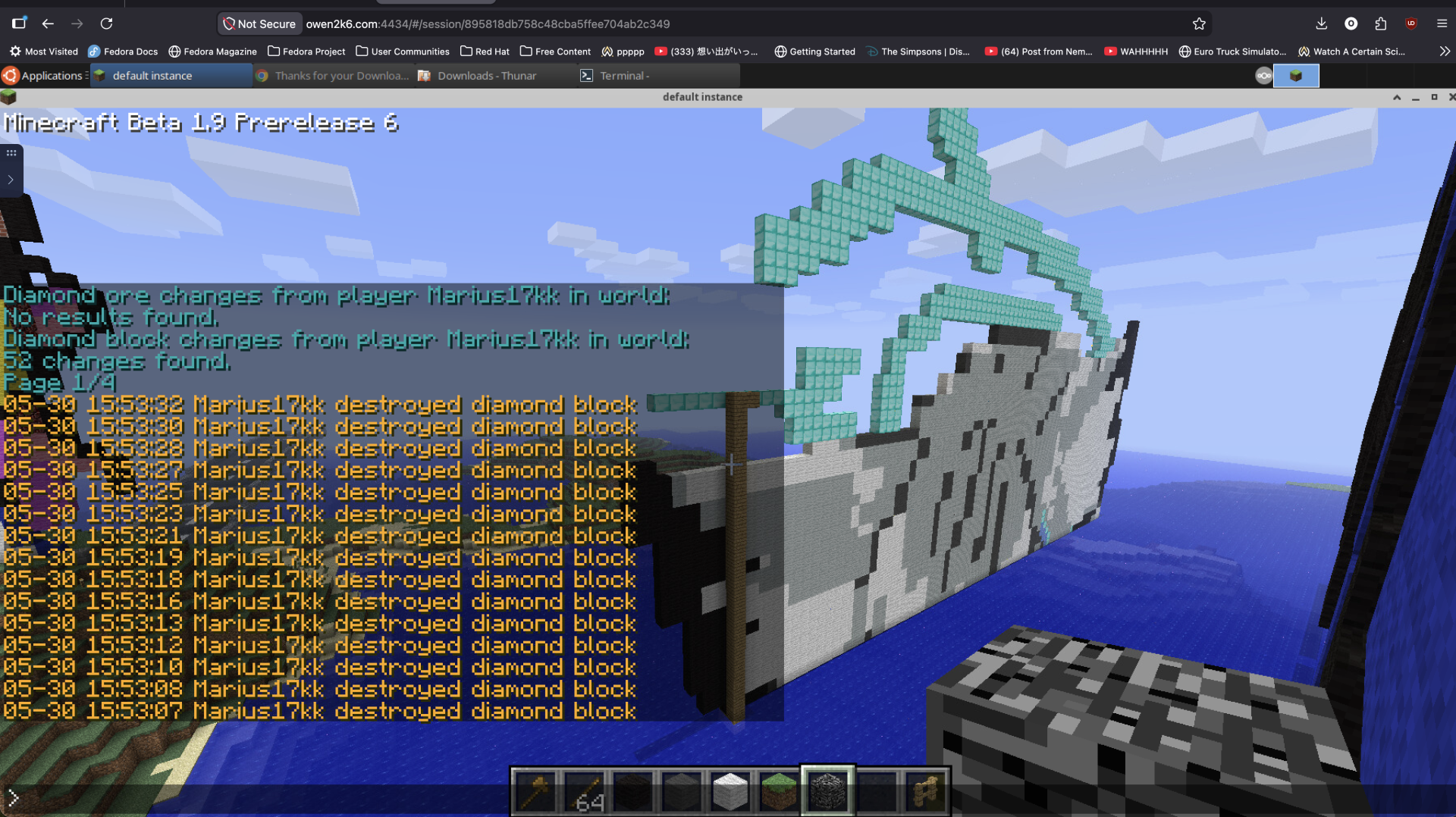1456x817 pixels.
Task: Click the Minecraft block panel icon
Action: coord(1296,76)
